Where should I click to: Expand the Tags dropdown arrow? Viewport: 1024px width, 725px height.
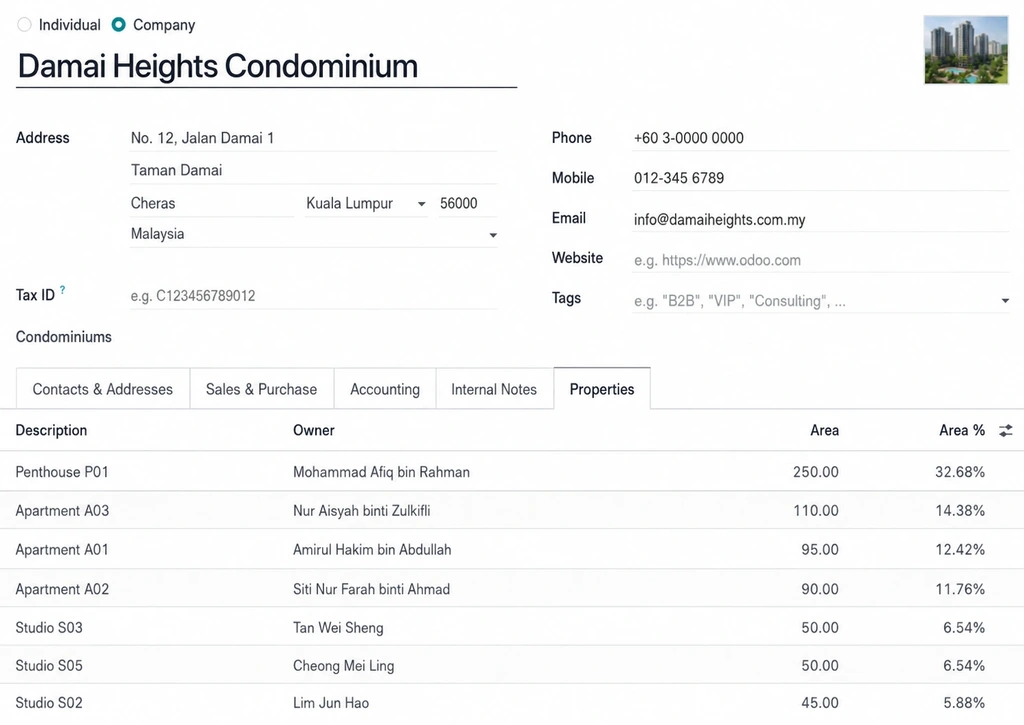tap(1005, 301)
